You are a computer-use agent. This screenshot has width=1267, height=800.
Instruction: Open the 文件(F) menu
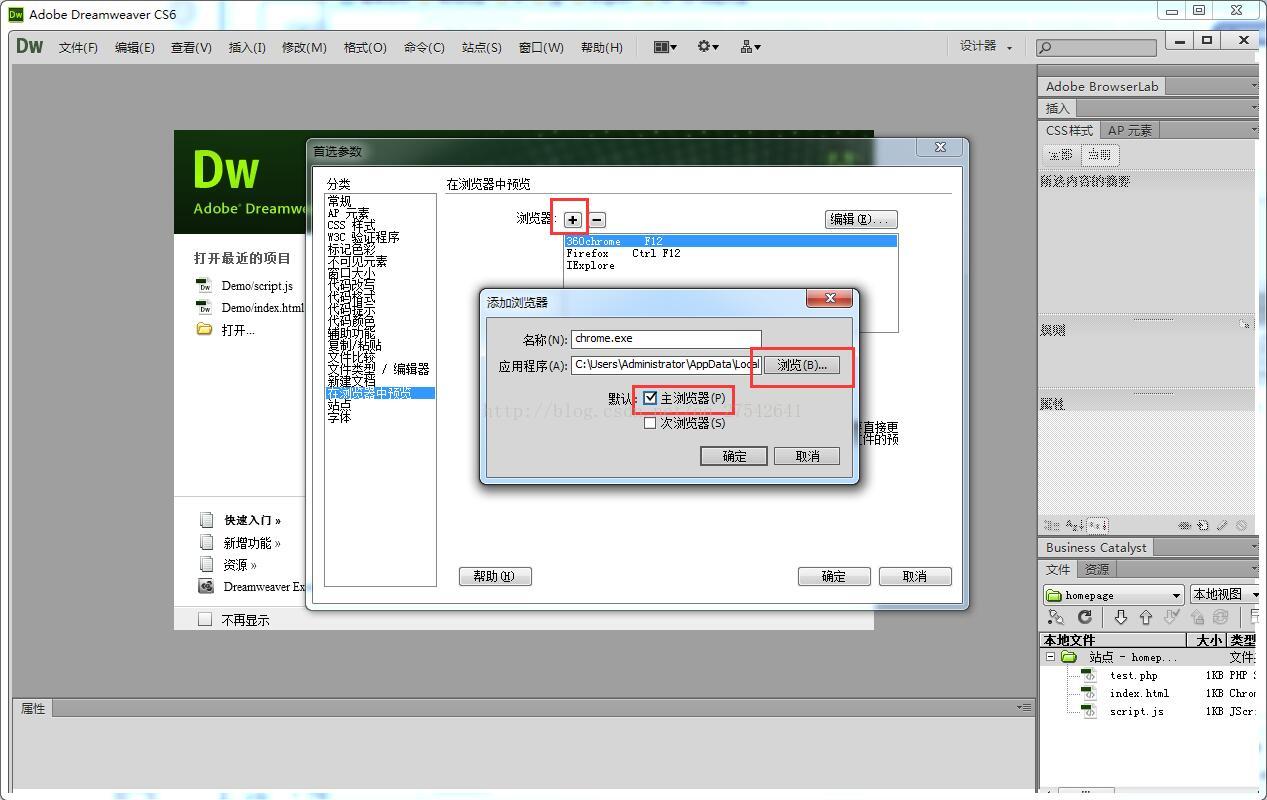[x=78, y=47]
